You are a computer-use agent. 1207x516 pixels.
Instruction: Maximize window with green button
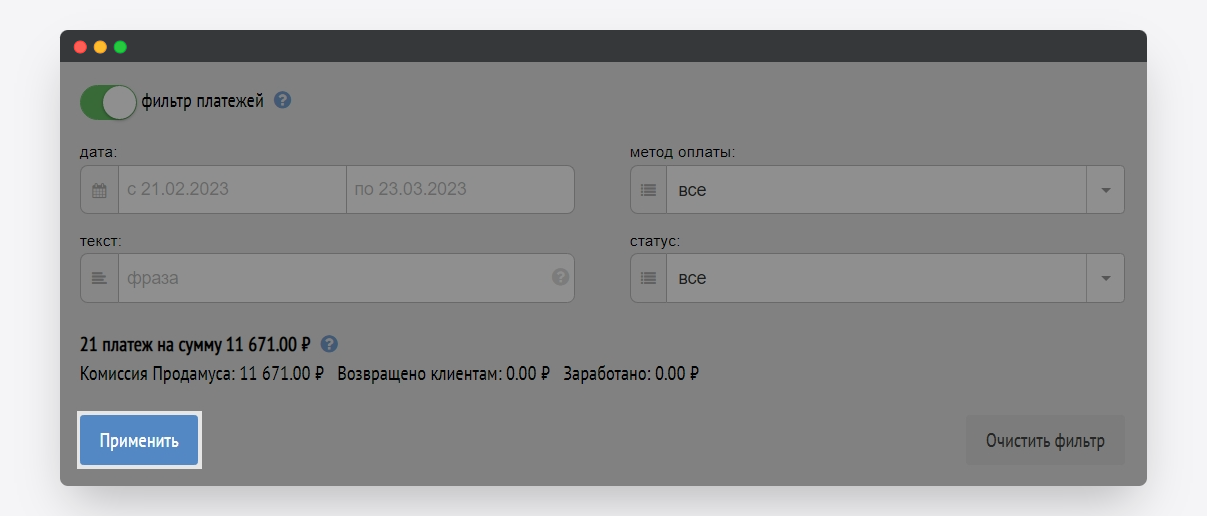(x=120, y=47)
